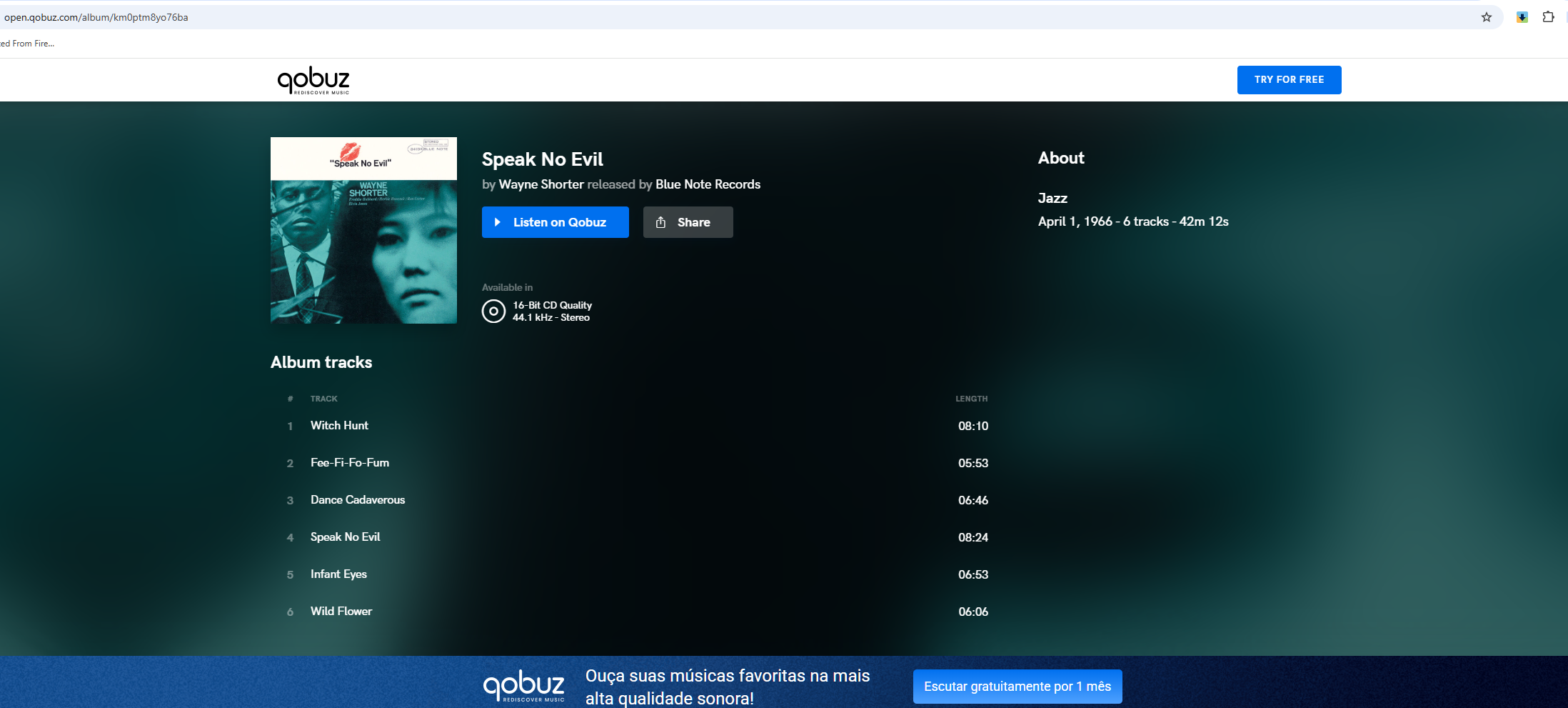Open the Speak No Evil album cover
The image size is (1568, 708).
tap(363, 230)
